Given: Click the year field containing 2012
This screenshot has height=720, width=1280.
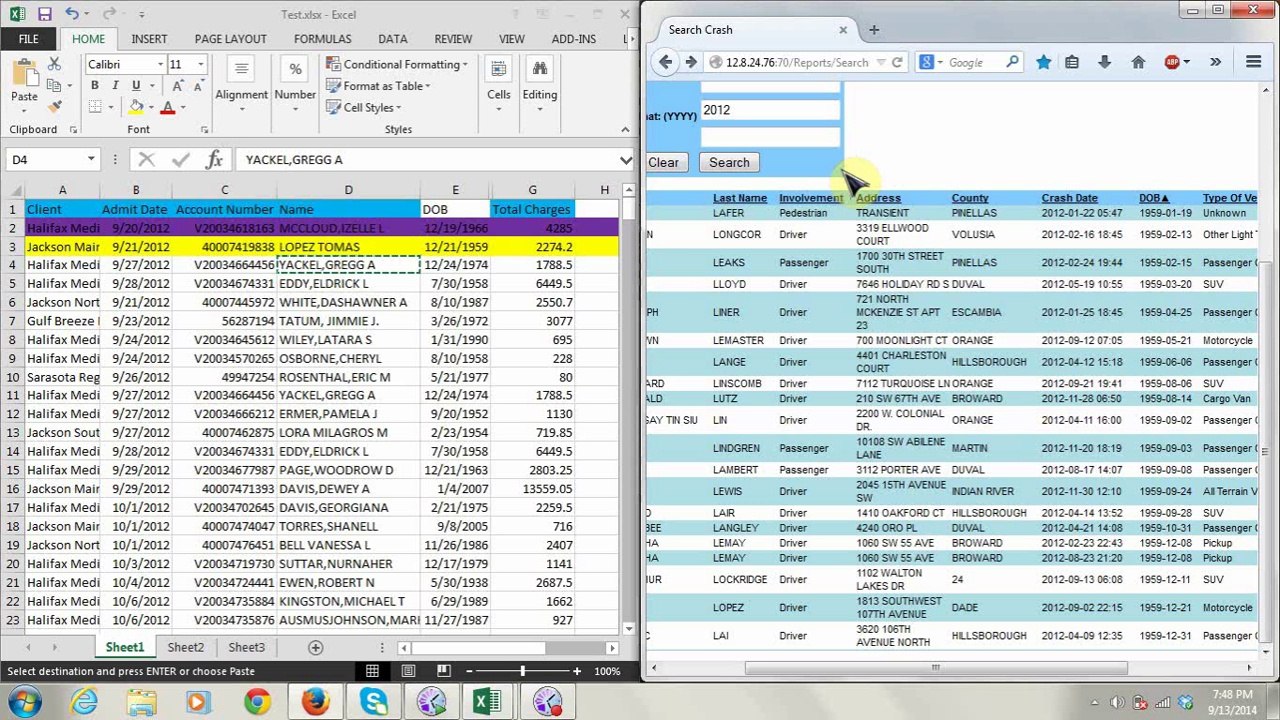Looking at the screenshot, I should pyautogui.click(x=770, y=110).
